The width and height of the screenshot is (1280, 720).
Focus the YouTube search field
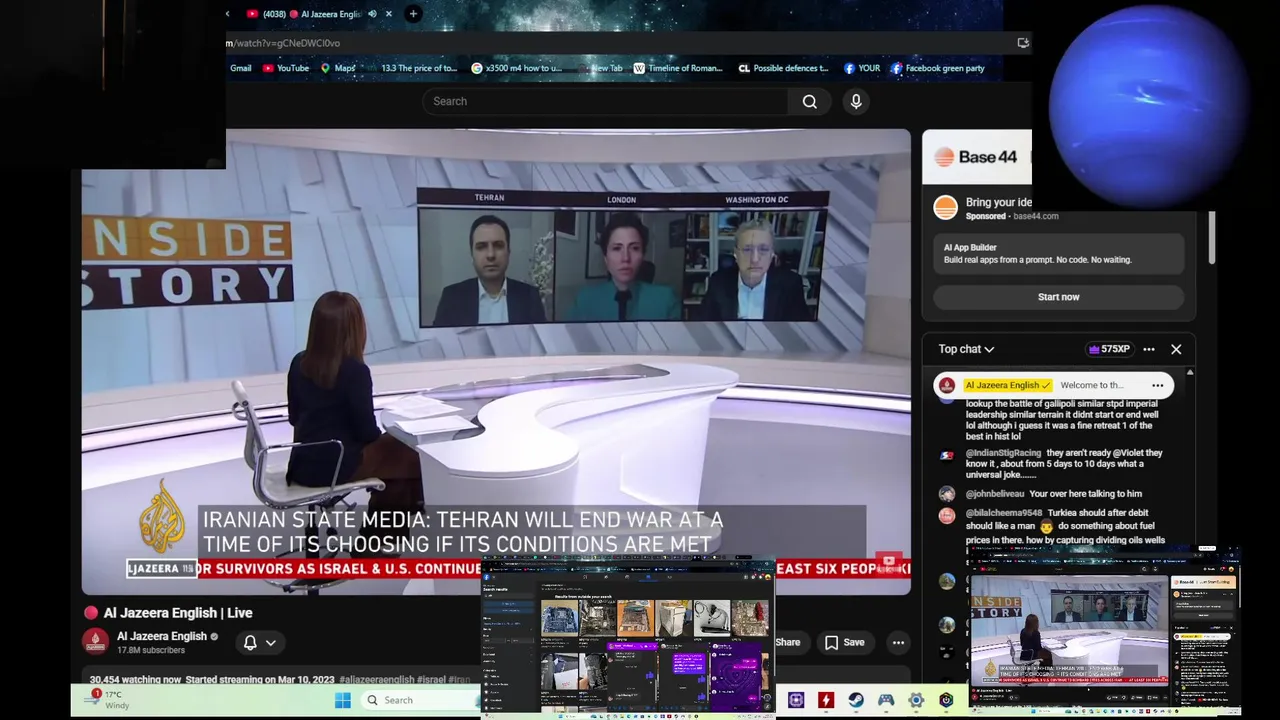[x=605, y=101]
